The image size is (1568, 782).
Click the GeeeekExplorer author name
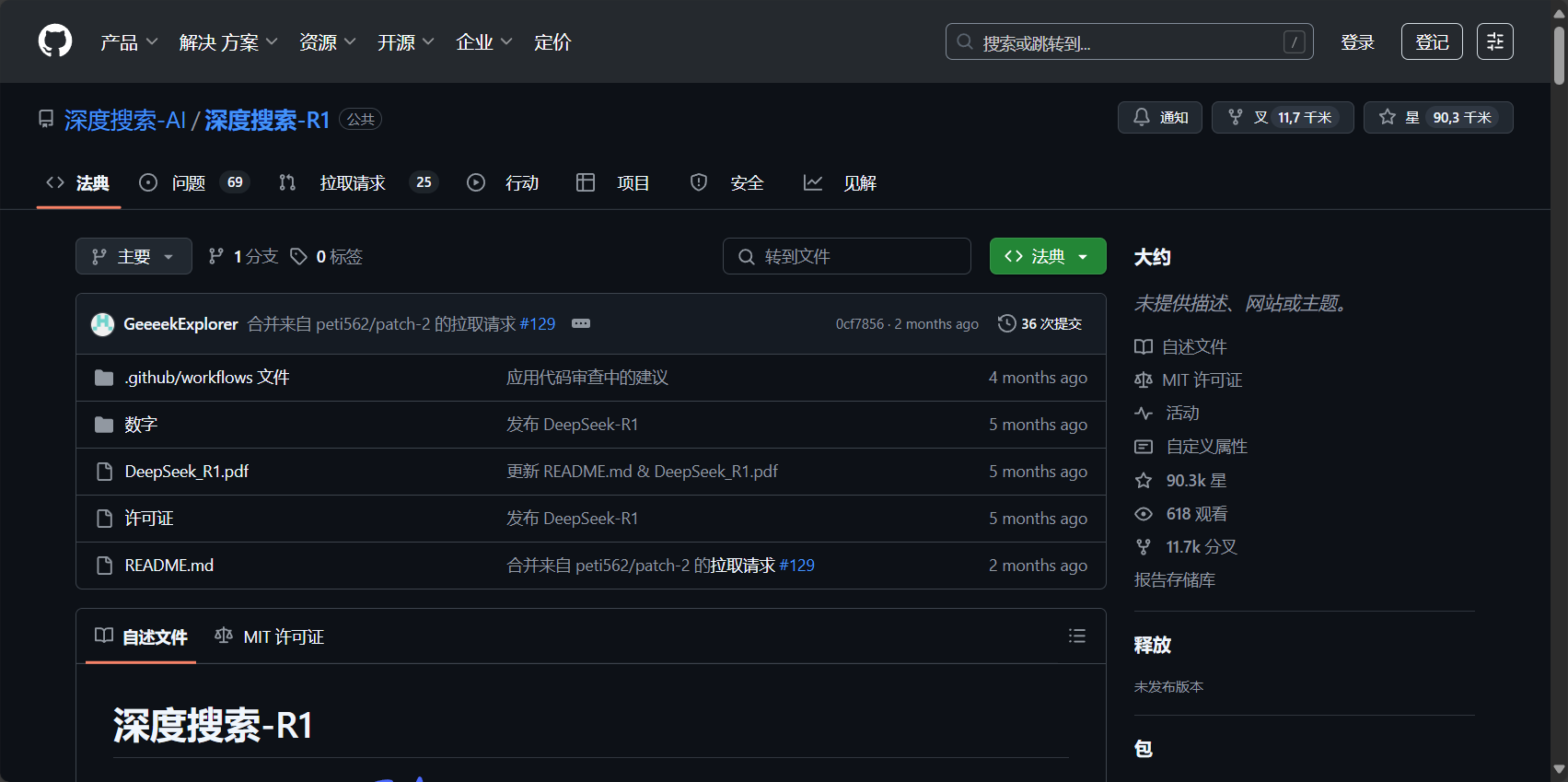click(x=180, y=324)
